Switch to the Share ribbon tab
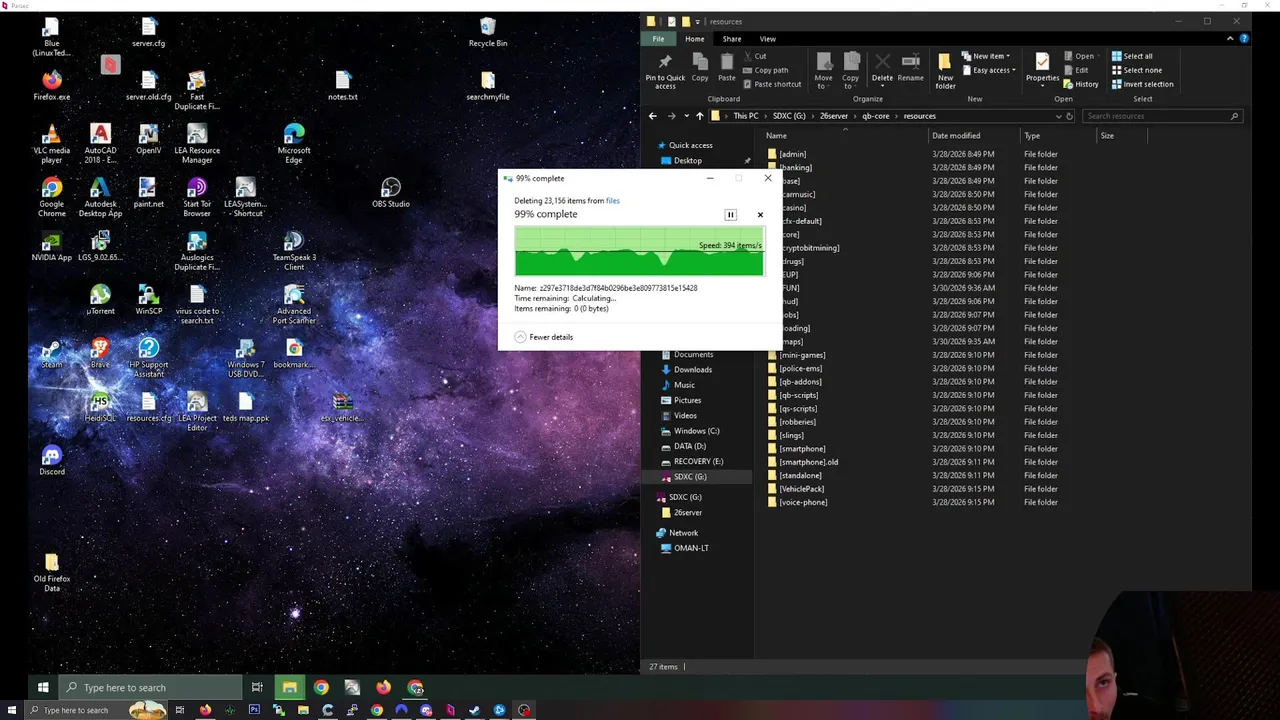The height and width of the screenshot is (720, 1280). [x=732, y=39]
